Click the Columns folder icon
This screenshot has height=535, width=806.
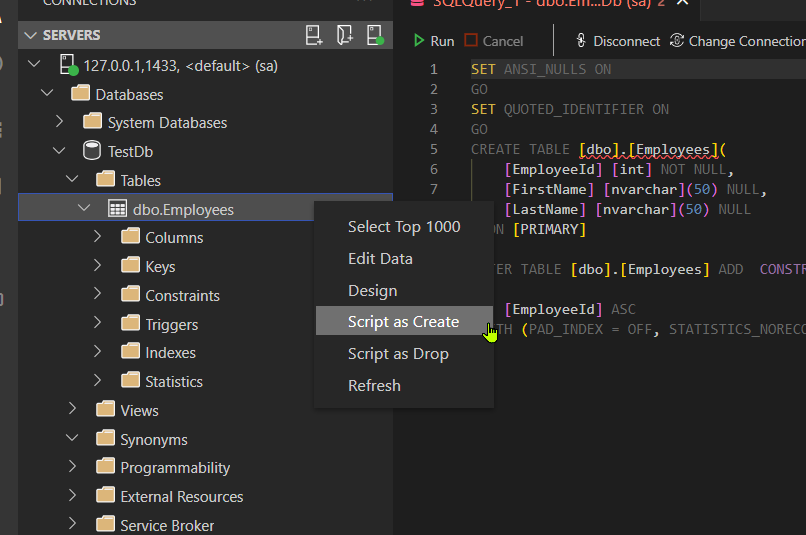131,237
